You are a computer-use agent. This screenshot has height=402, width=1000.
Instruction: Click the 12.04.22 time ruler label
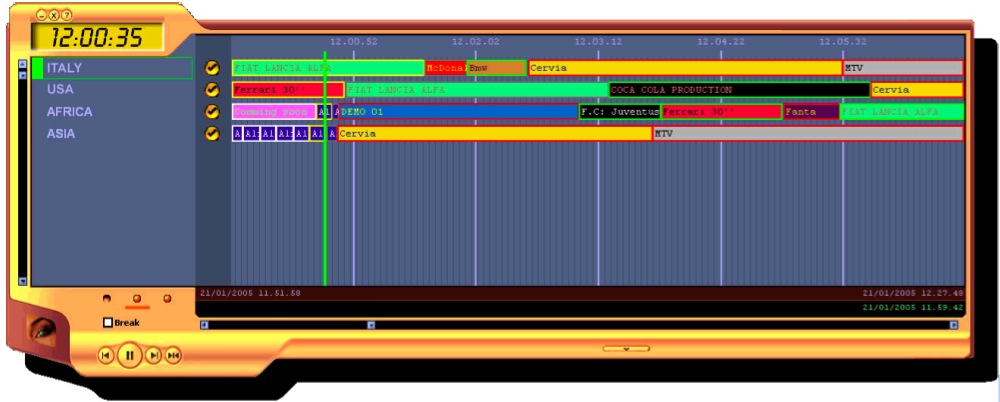click(x=721, y=42)
